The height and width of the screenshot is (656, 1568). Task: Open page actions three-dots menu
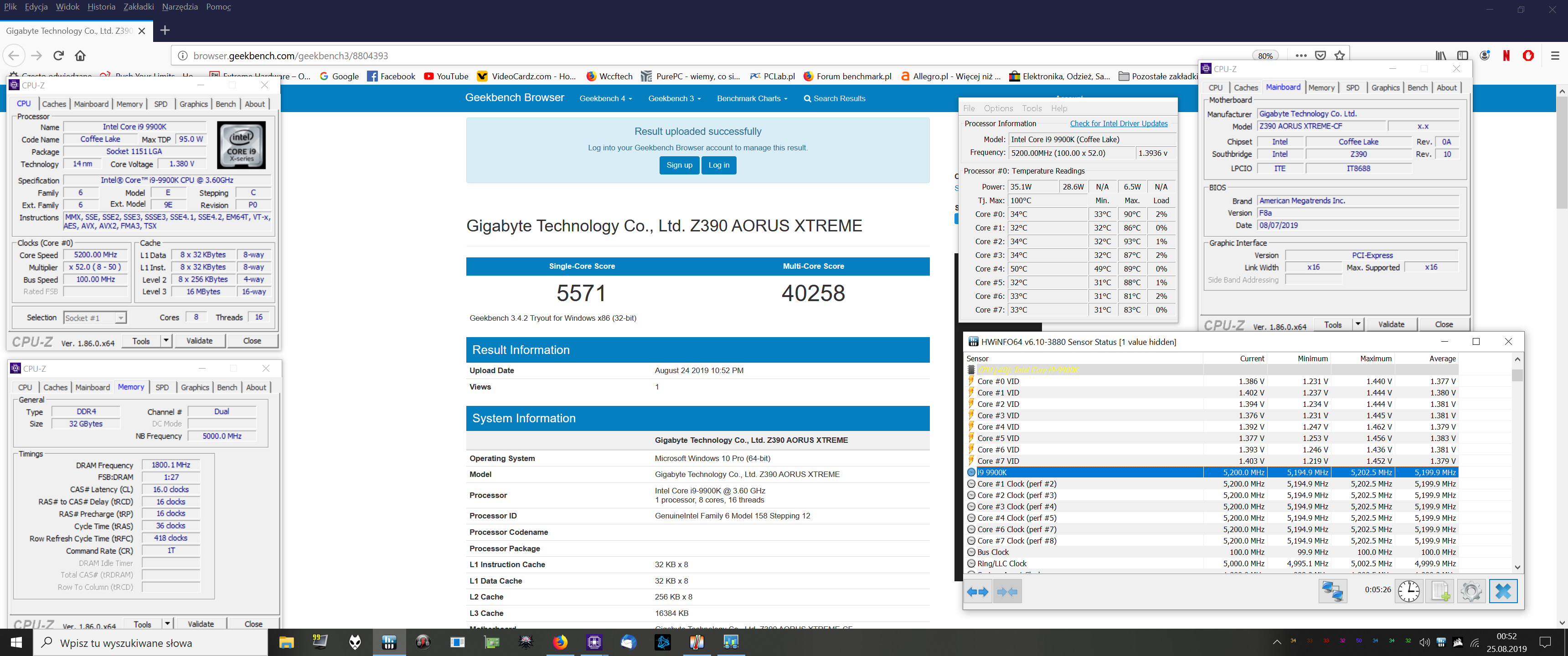tap(1301, 56)
